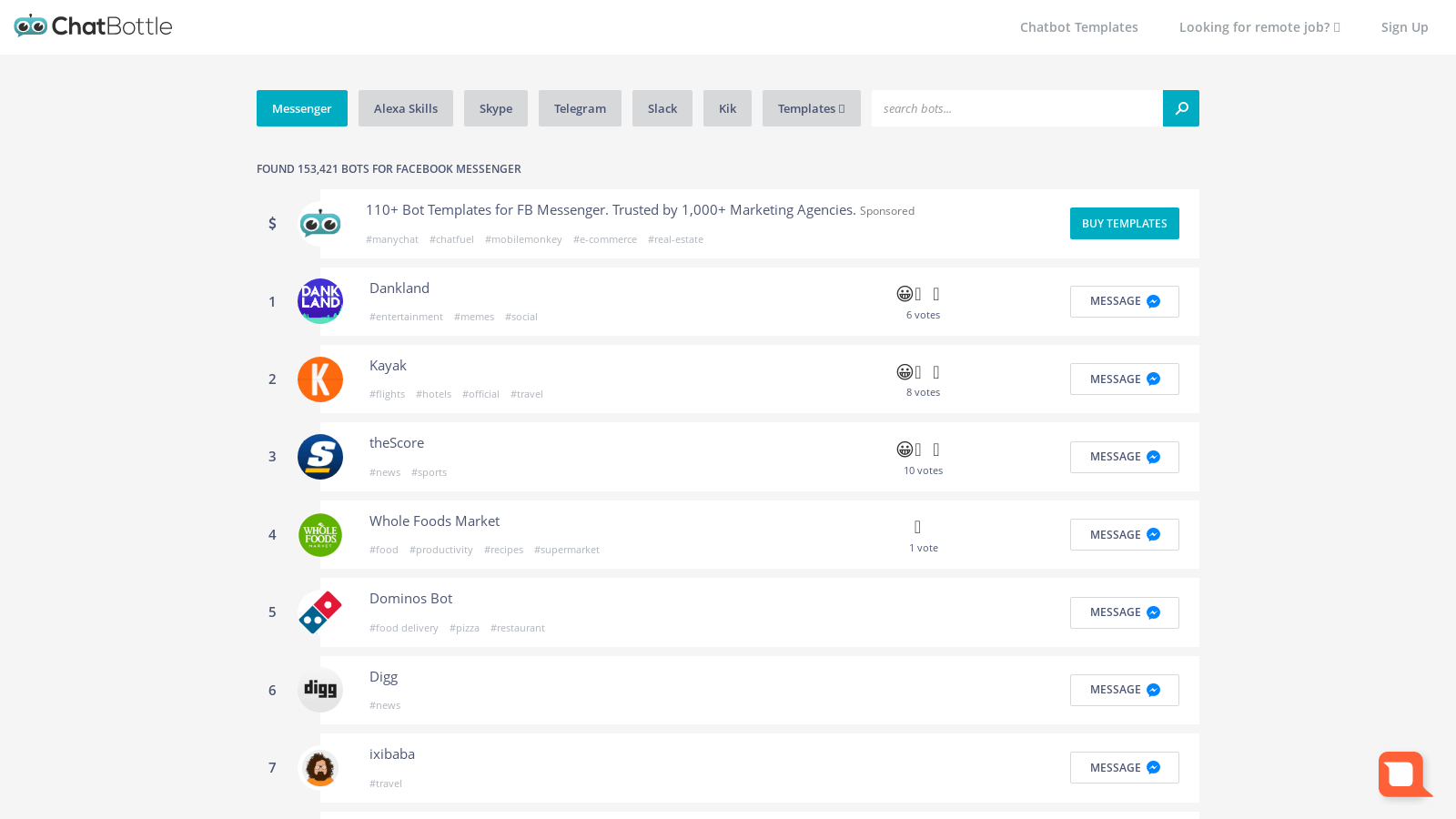Message the Whole Foods Market bot
Viewport: 1456px width, 819px height.
1125,535
